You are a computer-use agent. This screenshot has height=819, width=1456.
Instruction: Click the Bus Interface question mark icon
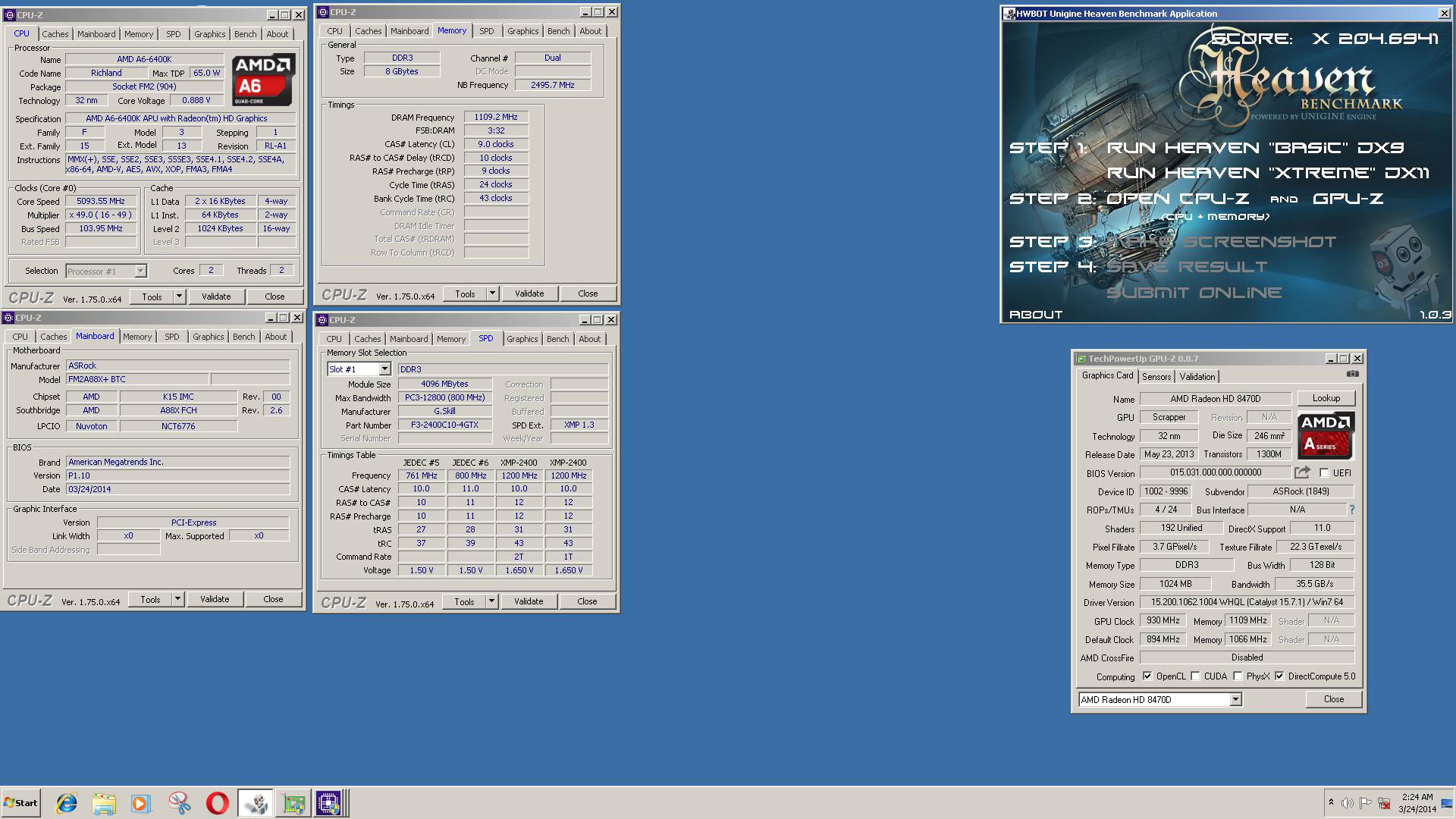1351,510
